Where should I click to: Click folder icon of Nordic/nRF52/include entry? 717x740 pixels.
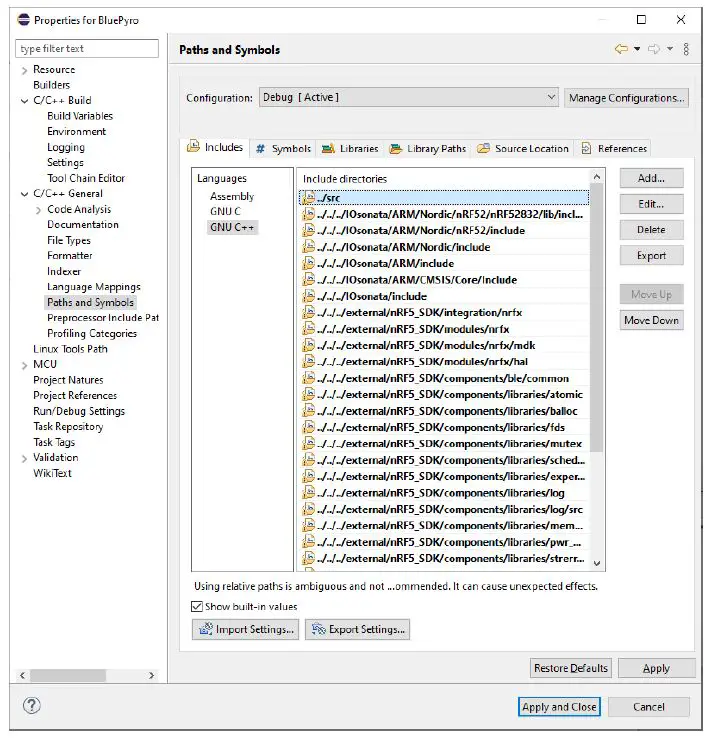[x=308, y=230]
